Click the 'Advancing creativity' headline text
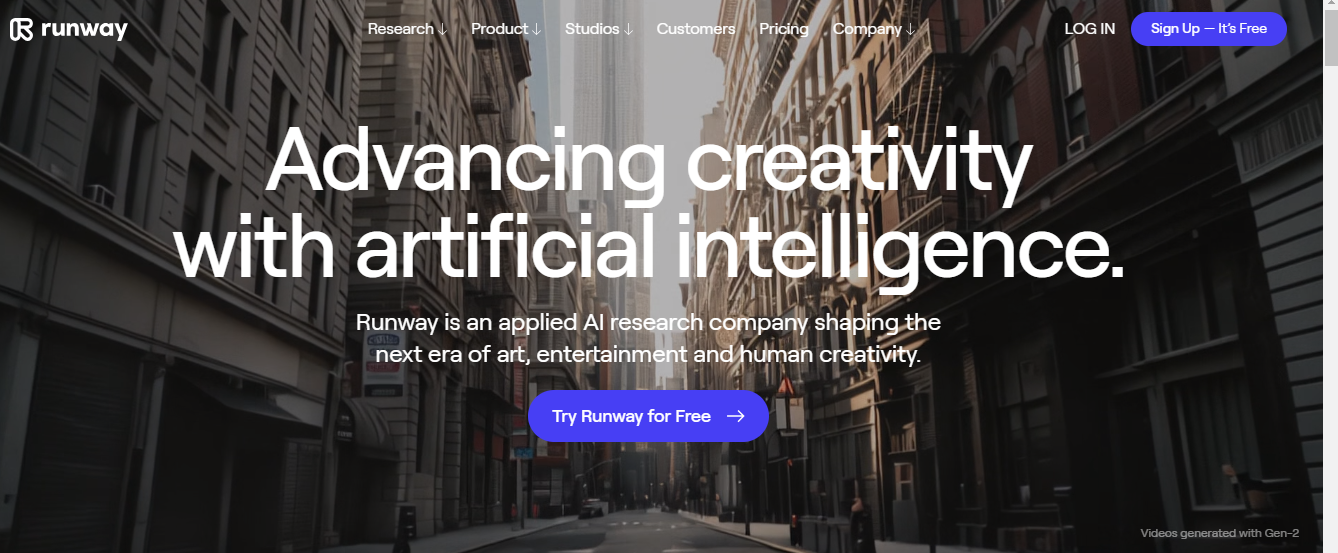 648,162
